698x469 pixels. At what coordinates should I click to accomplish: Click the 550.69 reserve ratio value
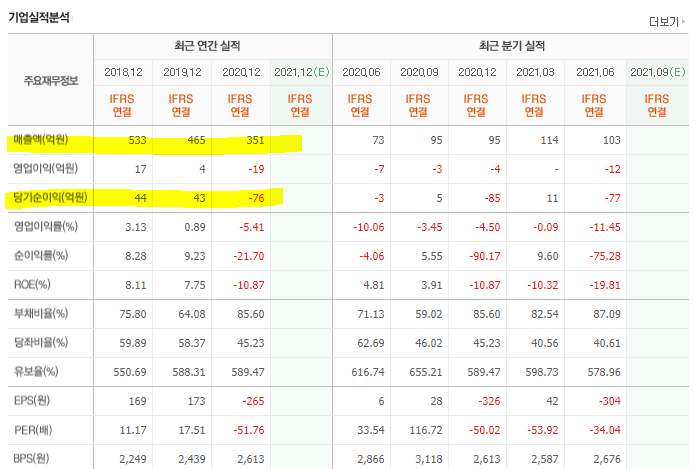click(130, 372)
